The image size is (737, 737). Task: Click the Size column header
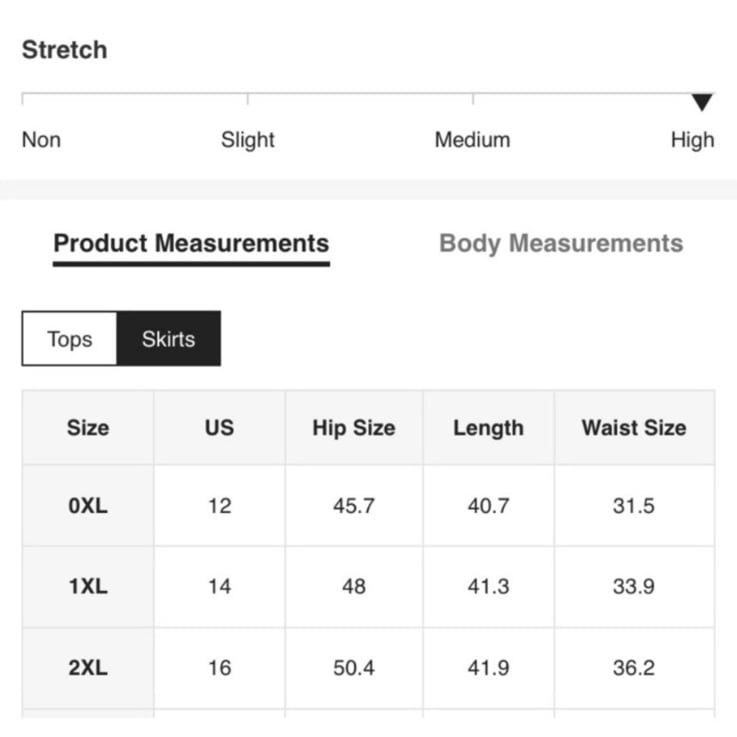[x=88, y=428]
